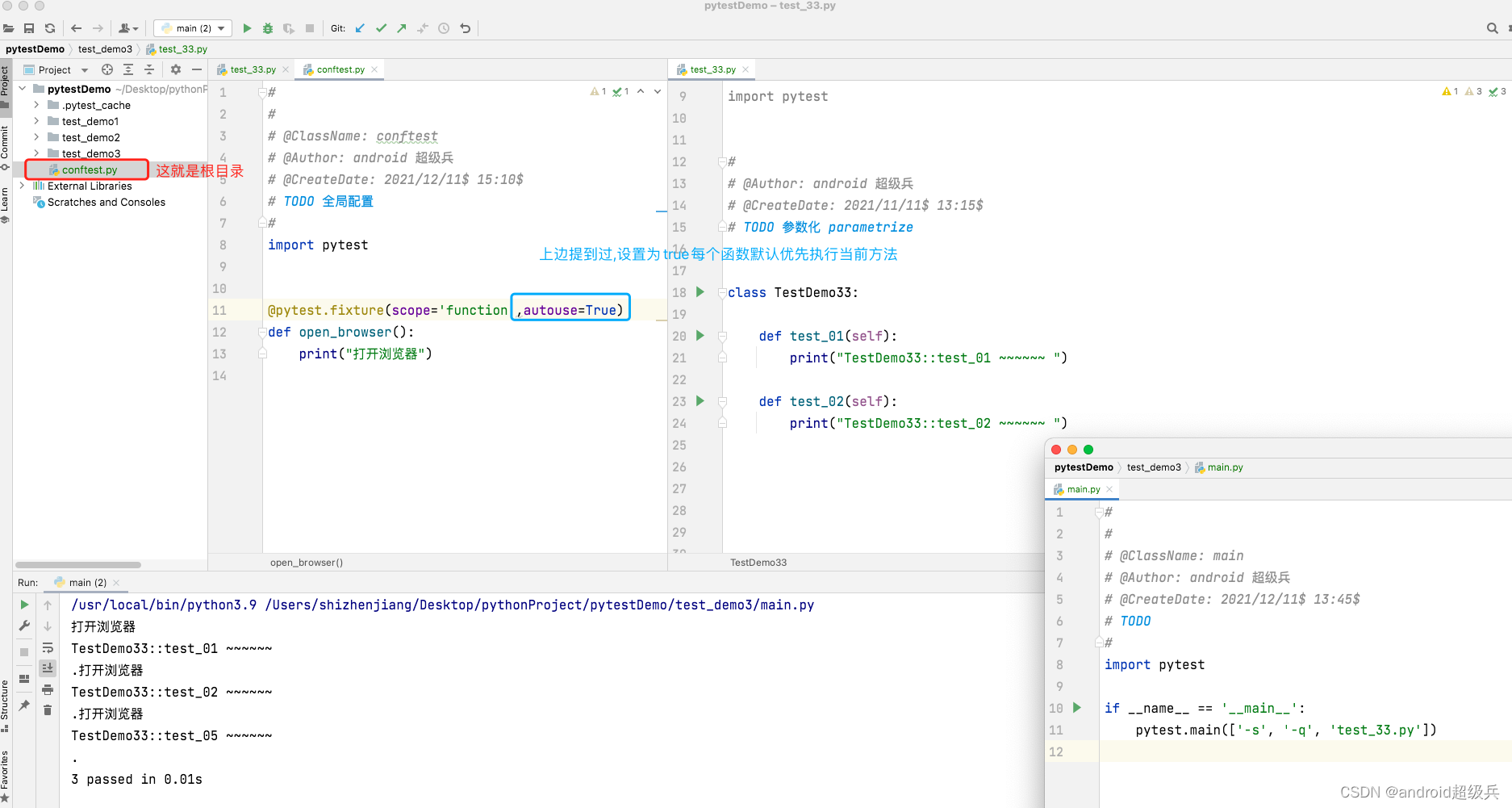Select test_33.py tab in right editor
1512x808 pixels.
coord(712,70)
